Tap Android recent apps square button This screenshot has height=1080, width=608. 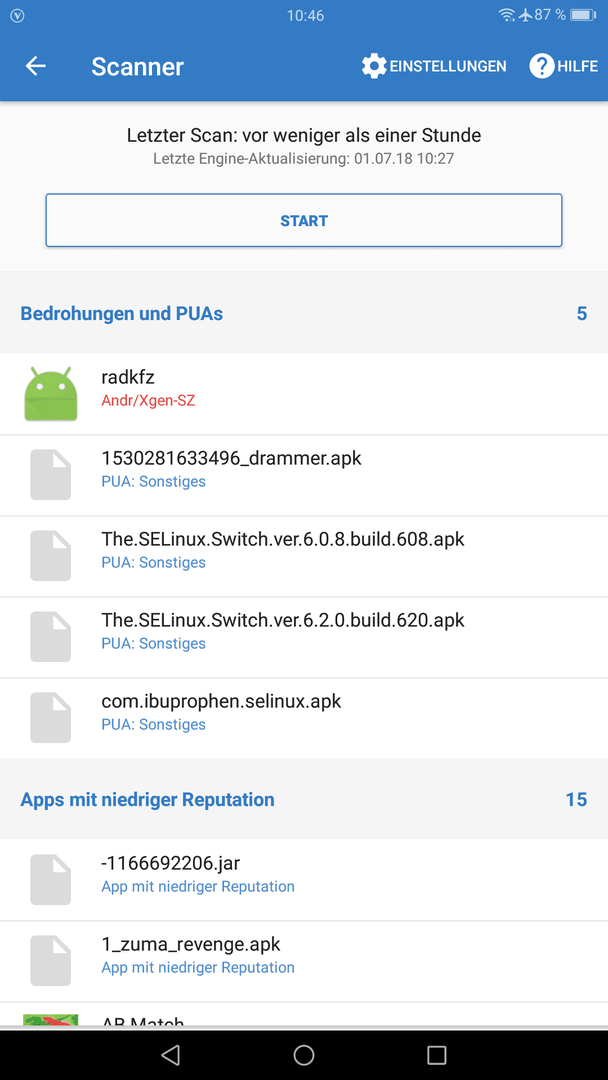(437, 1055)
